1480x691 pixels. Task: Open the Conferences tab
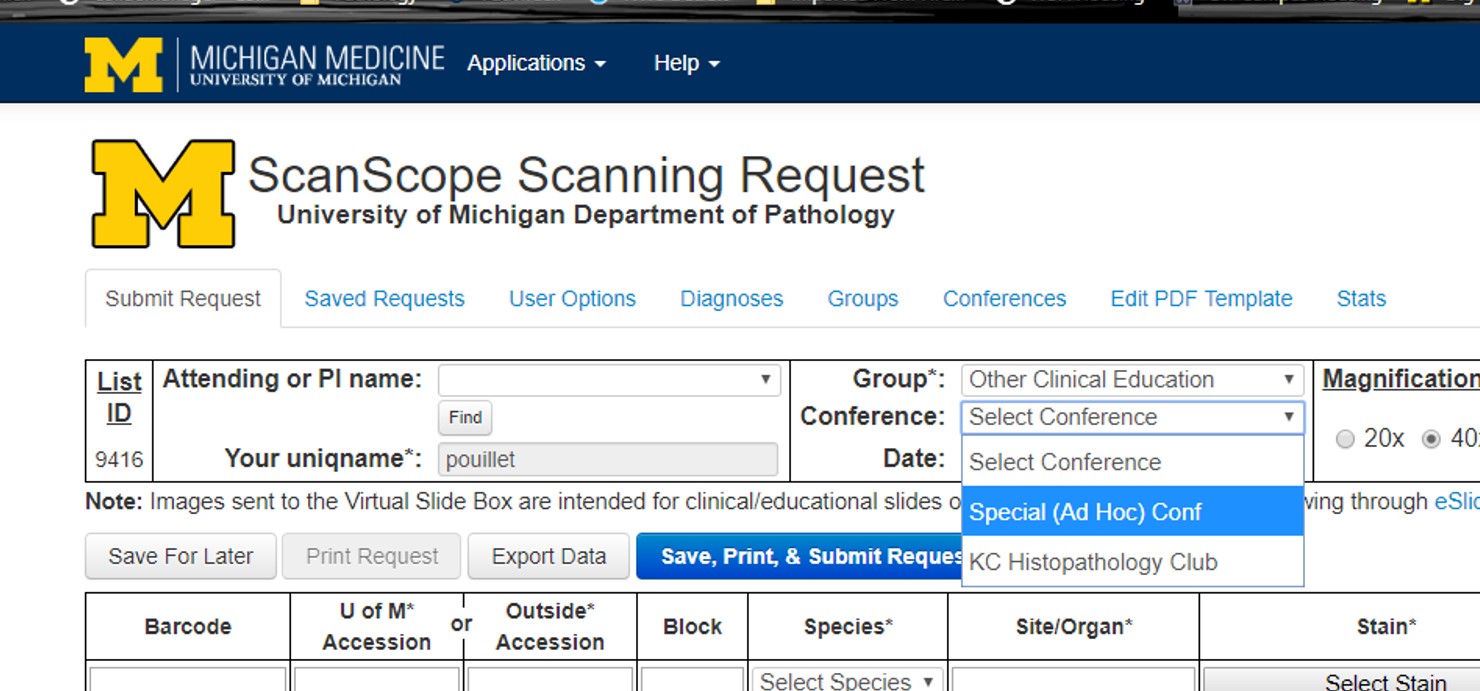point(1005,299)
